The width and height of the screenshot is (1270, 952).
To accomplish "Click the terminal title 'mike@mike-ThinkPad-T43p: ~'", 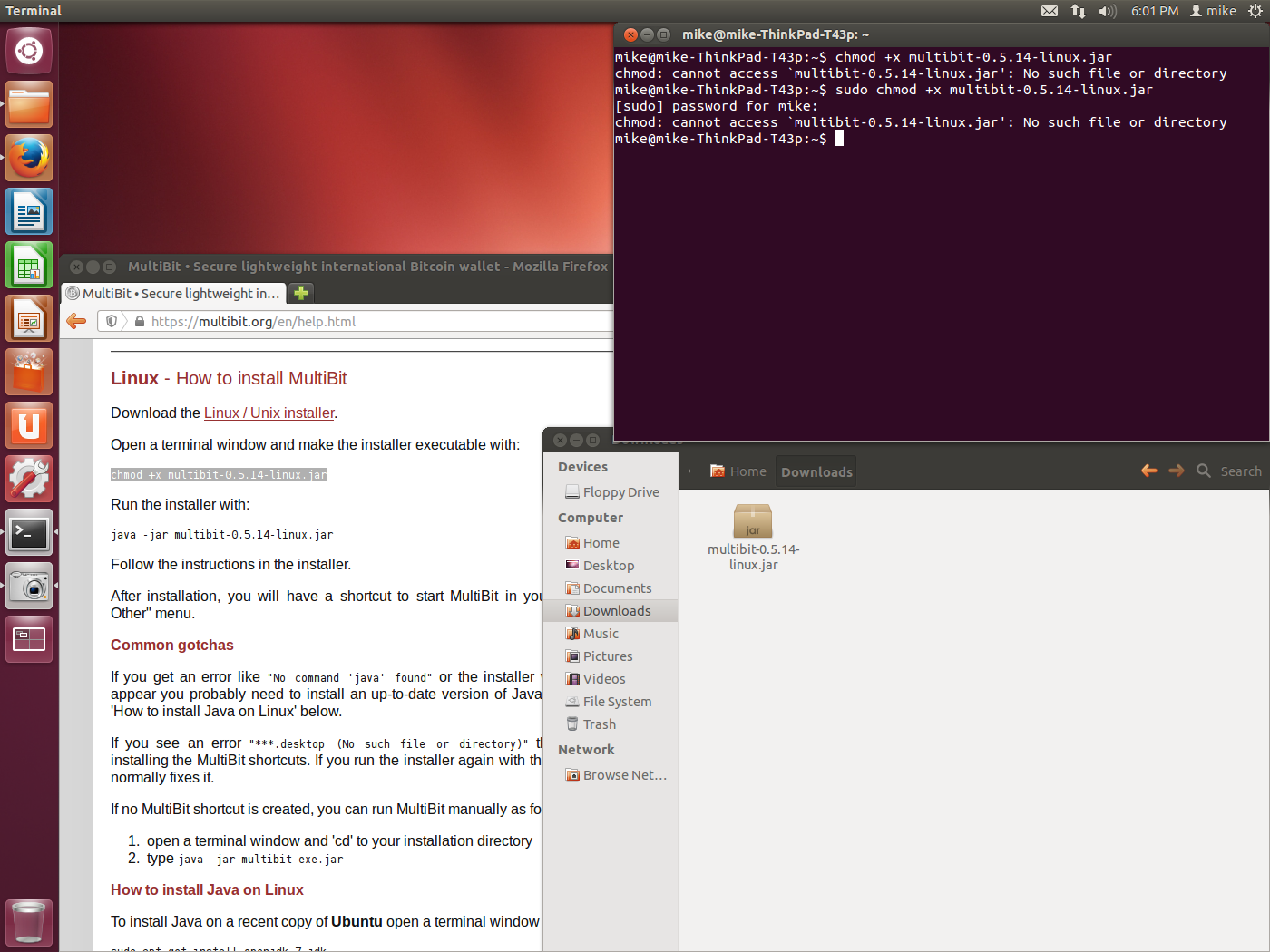I will 776,34.
